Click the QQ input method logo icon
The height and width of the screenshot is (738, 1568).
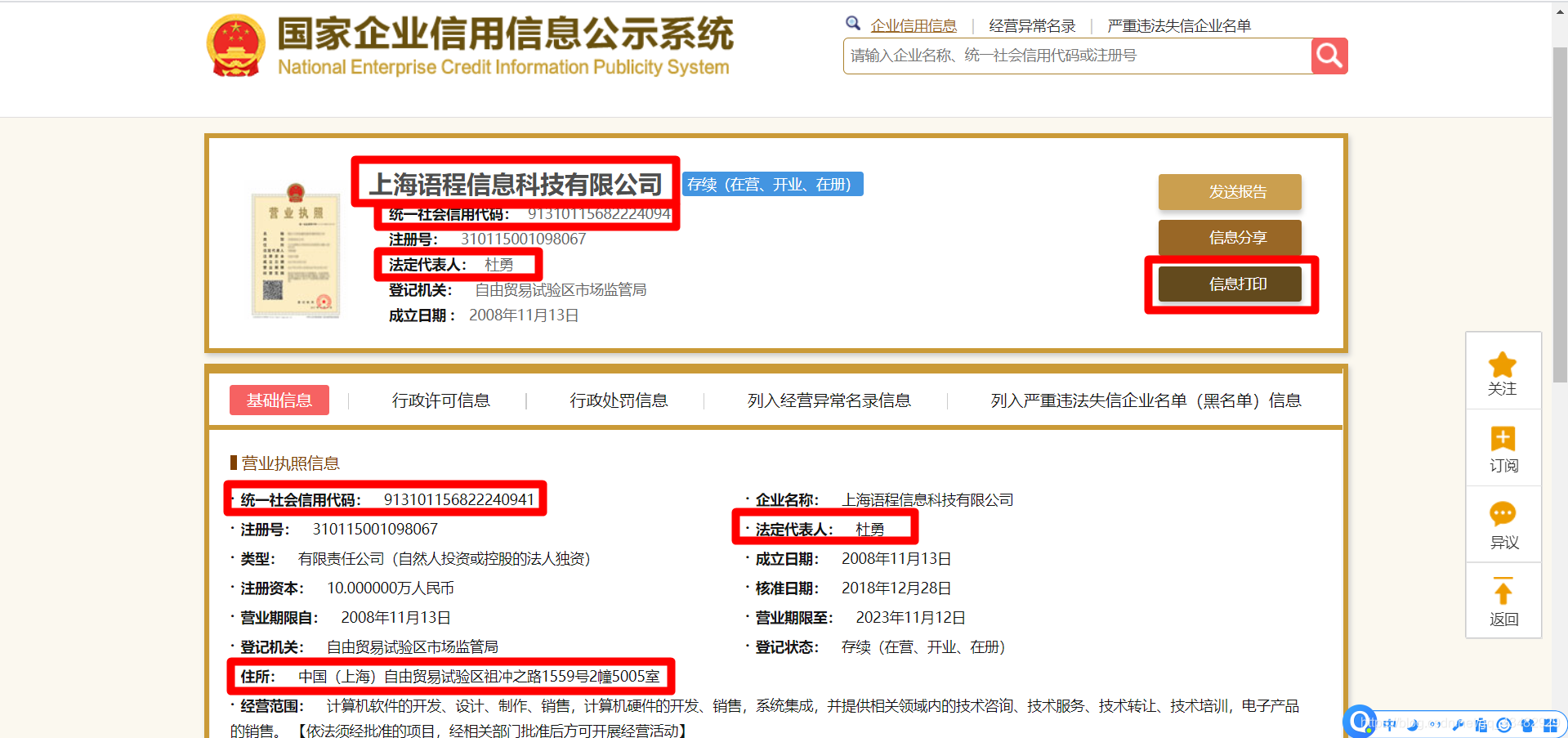(1360, 721)
